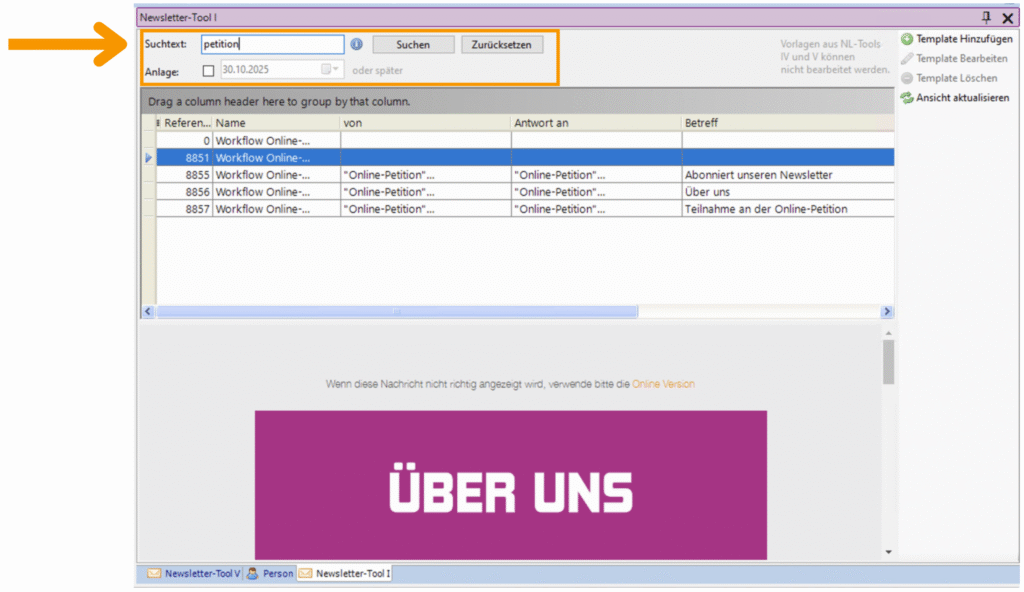Refresh with the Ansicht aktualisieren arrows icon
Viewport: 1024px width, 592px height.
[907, 97]
